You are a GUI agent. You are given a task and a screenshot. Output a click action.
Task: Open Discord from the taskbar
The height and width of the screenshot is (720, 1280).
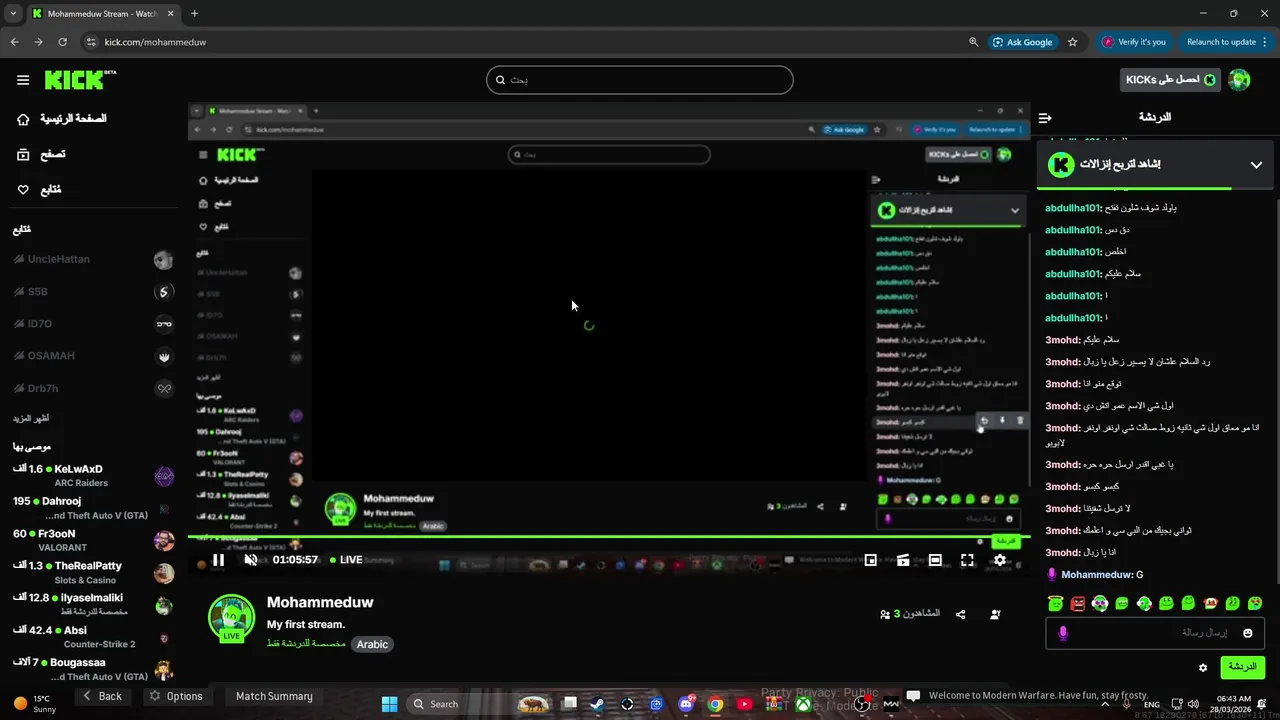pyautogui.click(x=686, y=704)
